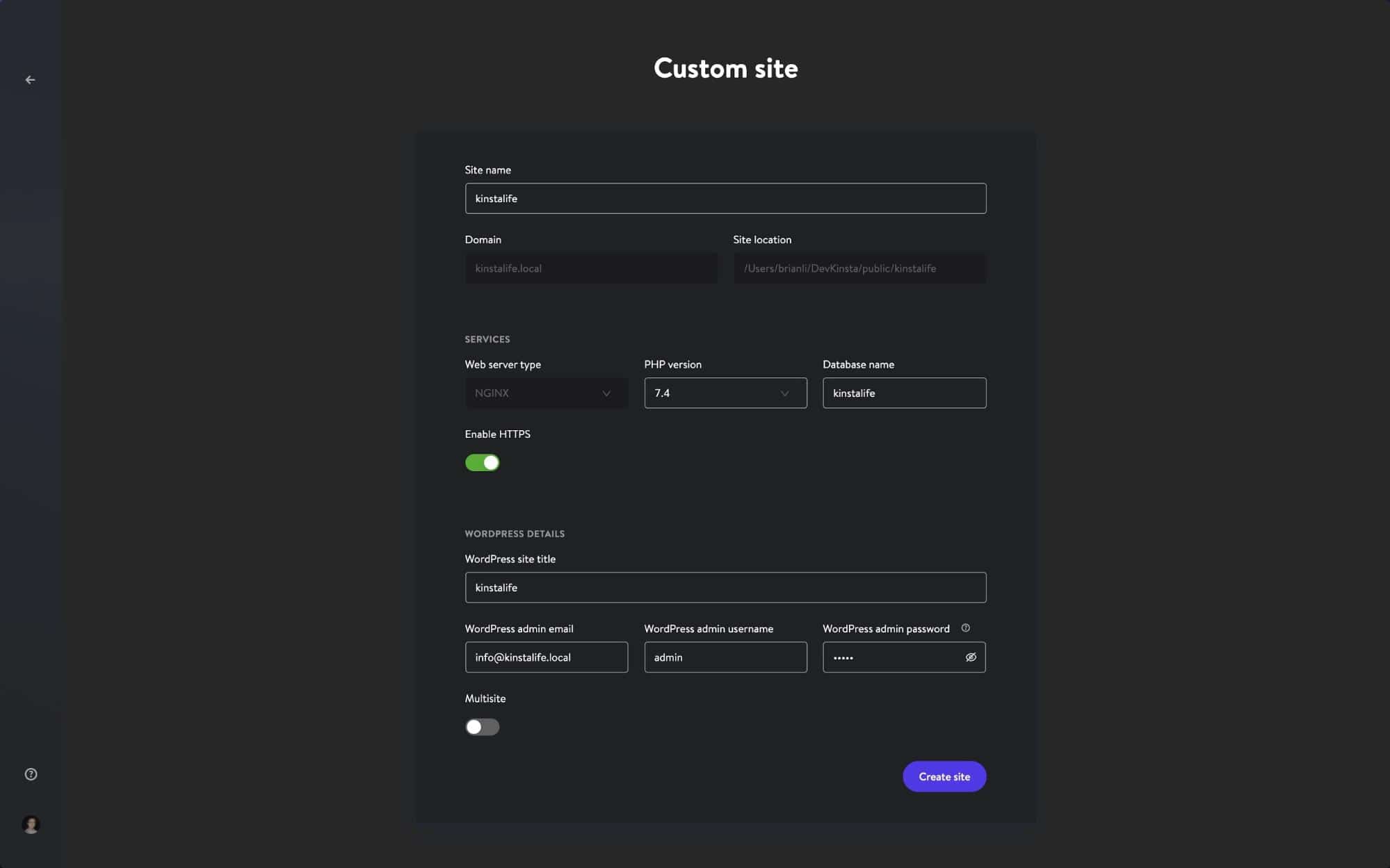The image size is (1390, 868).
Task: Click the Database name field
Action: click(904, 393)
